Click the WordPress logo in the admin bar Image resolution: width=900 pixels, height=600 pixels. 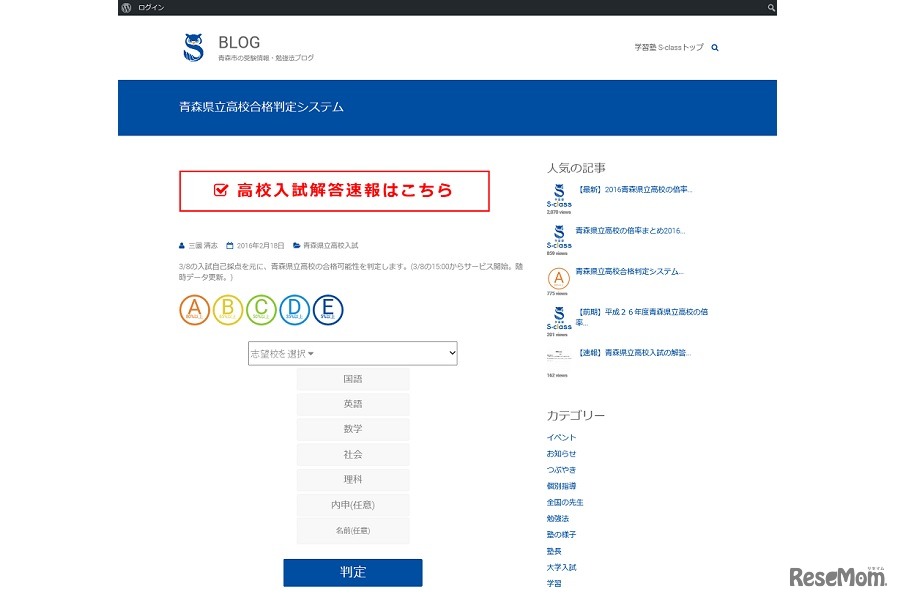tap(125, 7)
